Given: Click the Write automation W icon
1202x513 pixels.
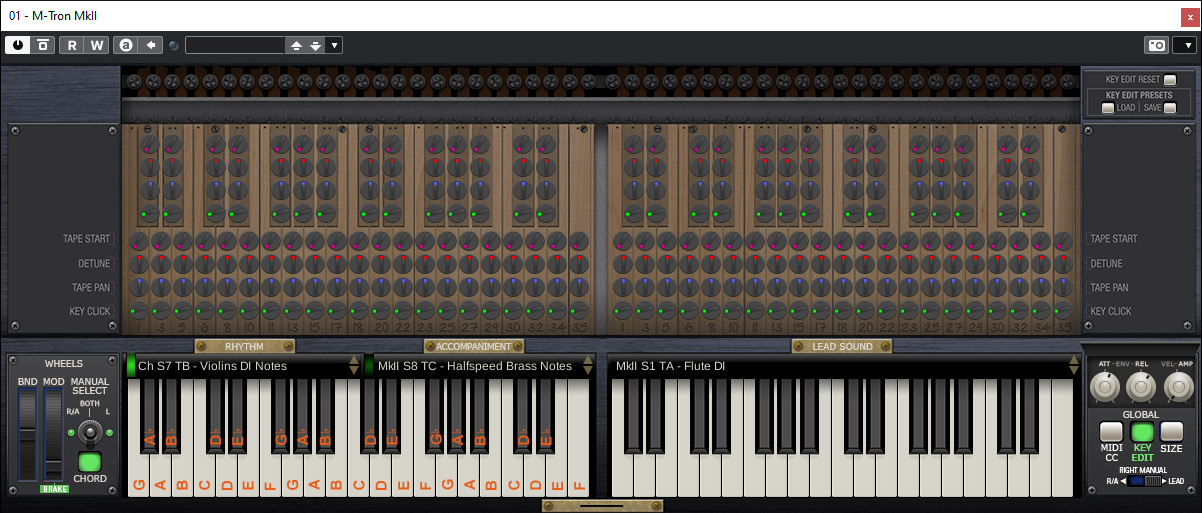Looking at the screenshot, I should click(x=96, y=45).
